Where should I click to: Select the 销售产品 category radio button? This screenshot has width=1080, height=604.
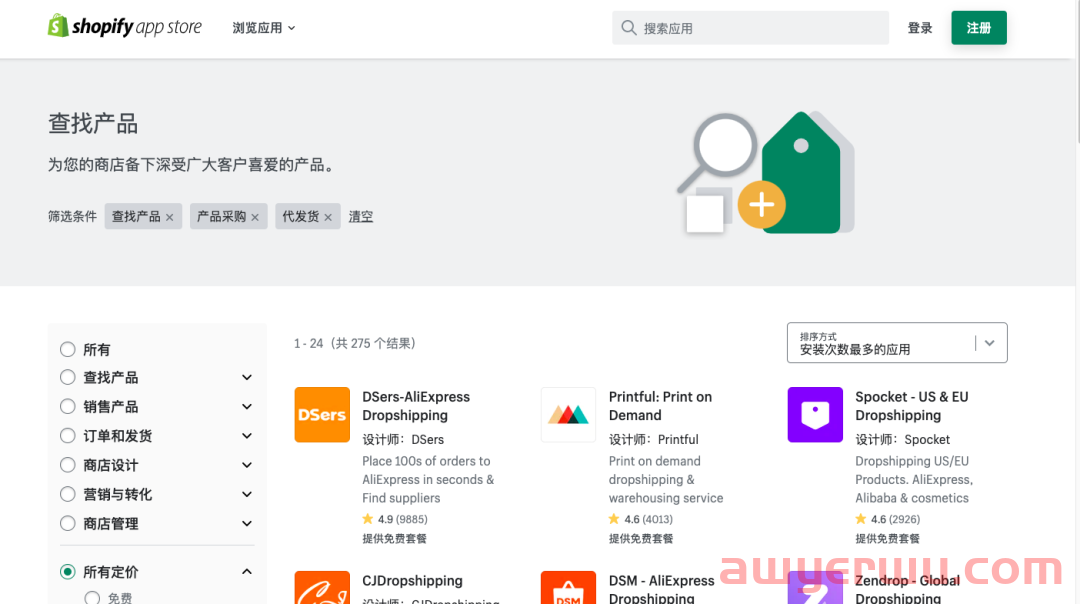tap(68, 407)
